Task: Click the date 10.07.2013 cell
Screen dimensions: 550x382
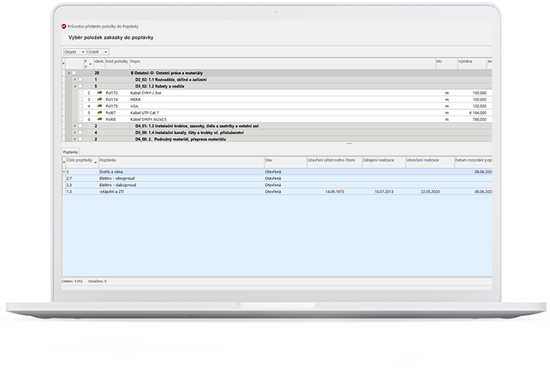Action: coord(384,192)
